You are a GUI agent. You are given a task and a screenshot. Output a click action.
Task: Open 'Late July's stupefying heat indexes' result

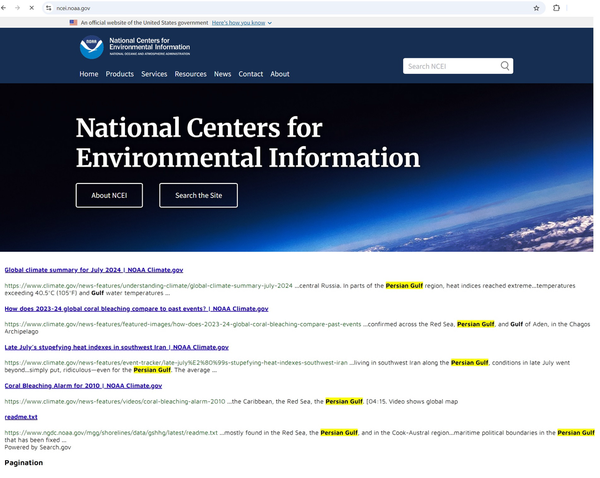(x=116, y=347)
